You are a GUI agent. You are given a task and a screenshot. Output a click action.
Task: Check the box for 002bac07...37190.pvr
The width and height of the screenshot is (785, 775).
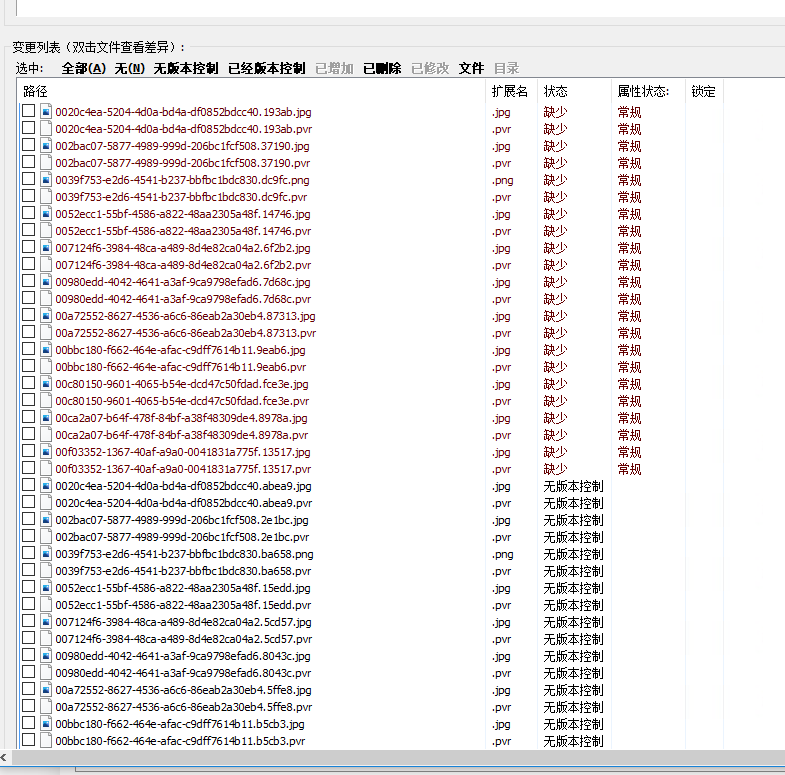29,162
